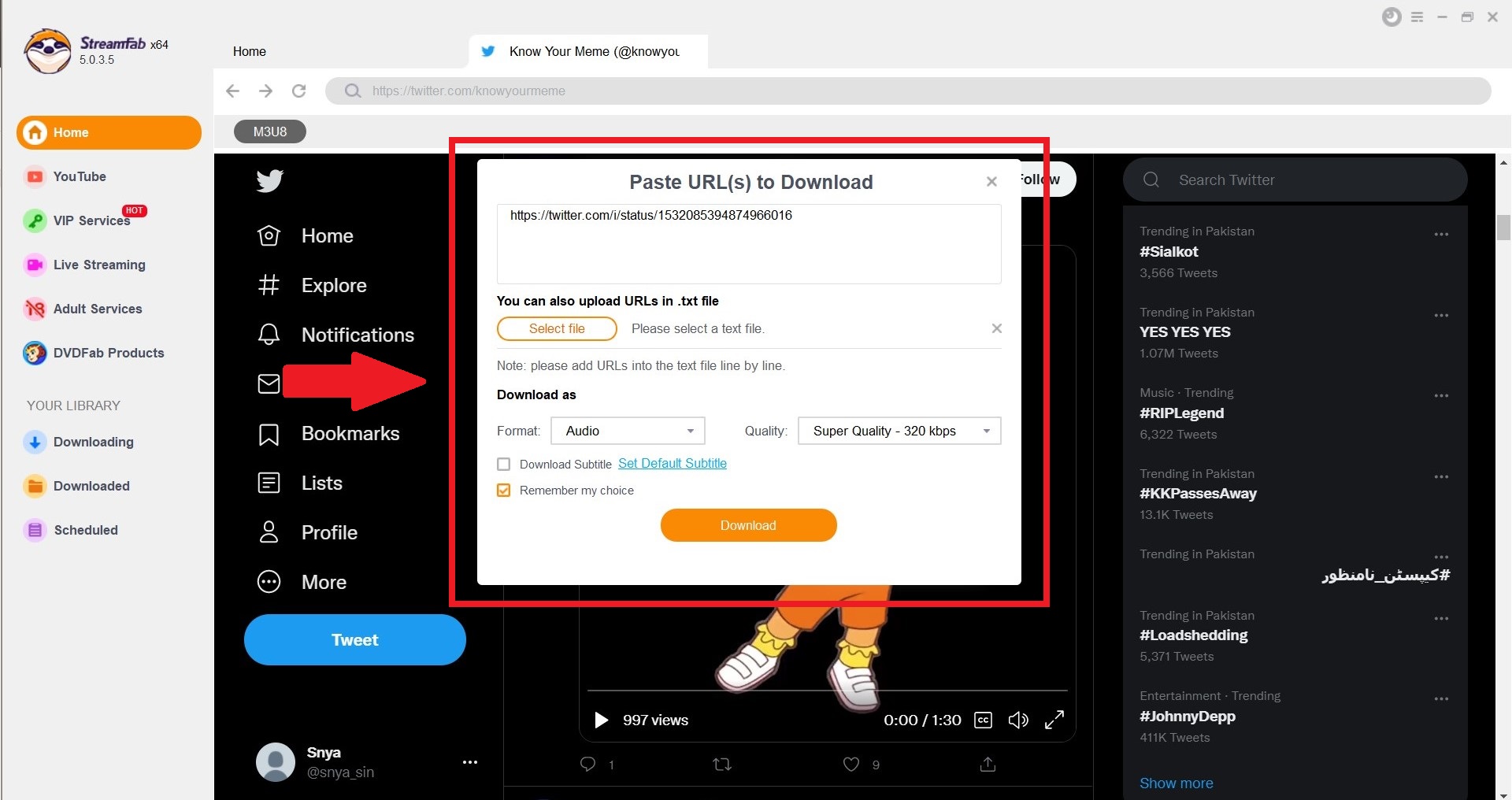This screenshot has width=1512, height=800.
Task: Click the M3U8 button
Action: coord(270,131)
